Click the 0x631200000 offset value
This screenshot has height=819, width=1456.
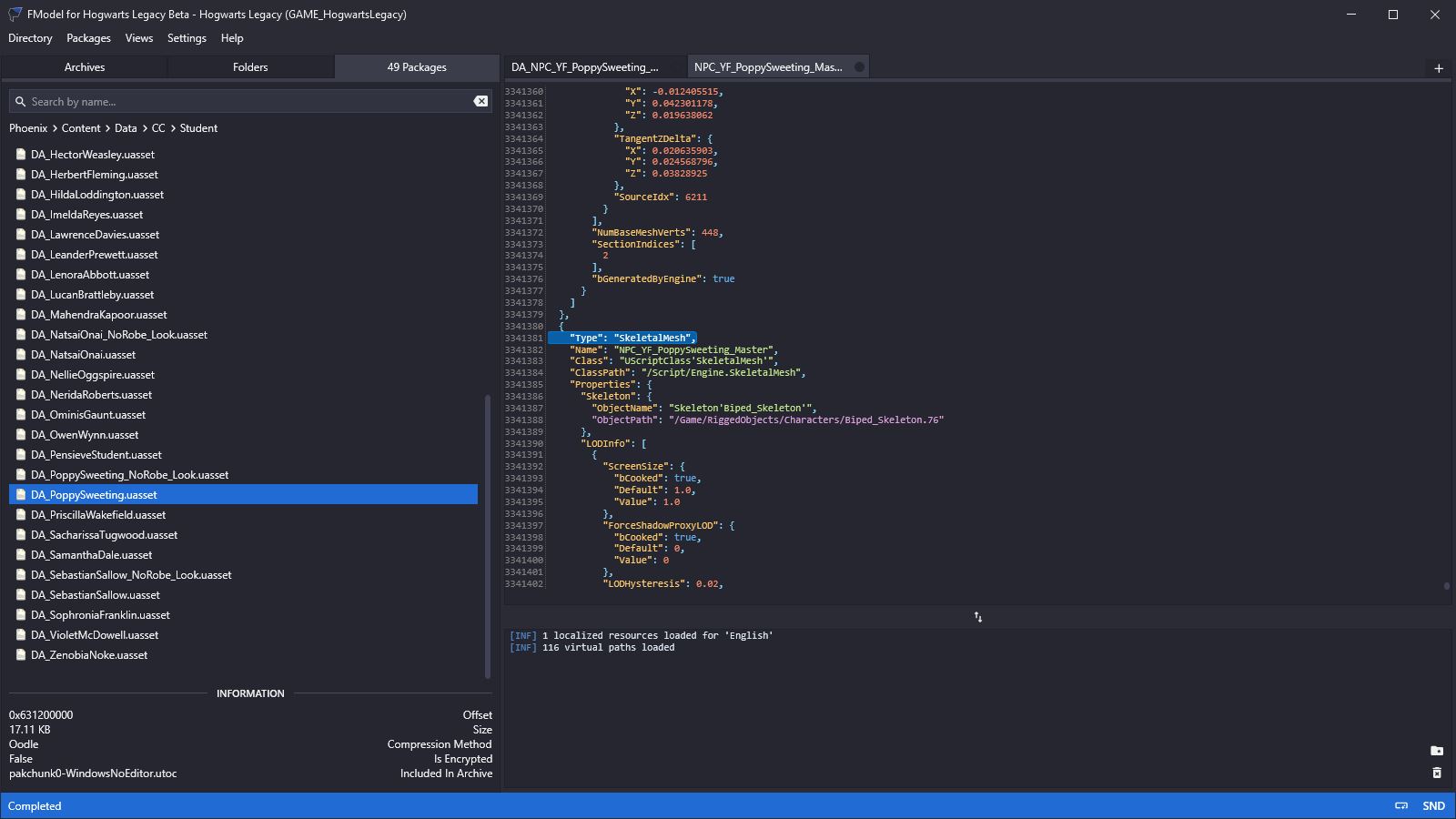click(41, 715)
